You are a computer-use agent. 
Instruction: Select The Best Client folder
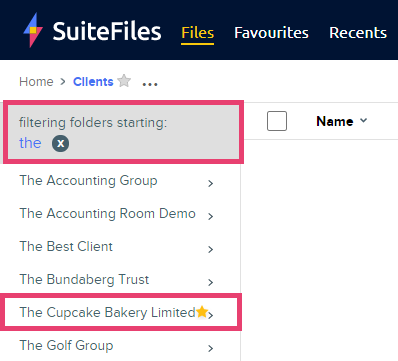(66, 246)
